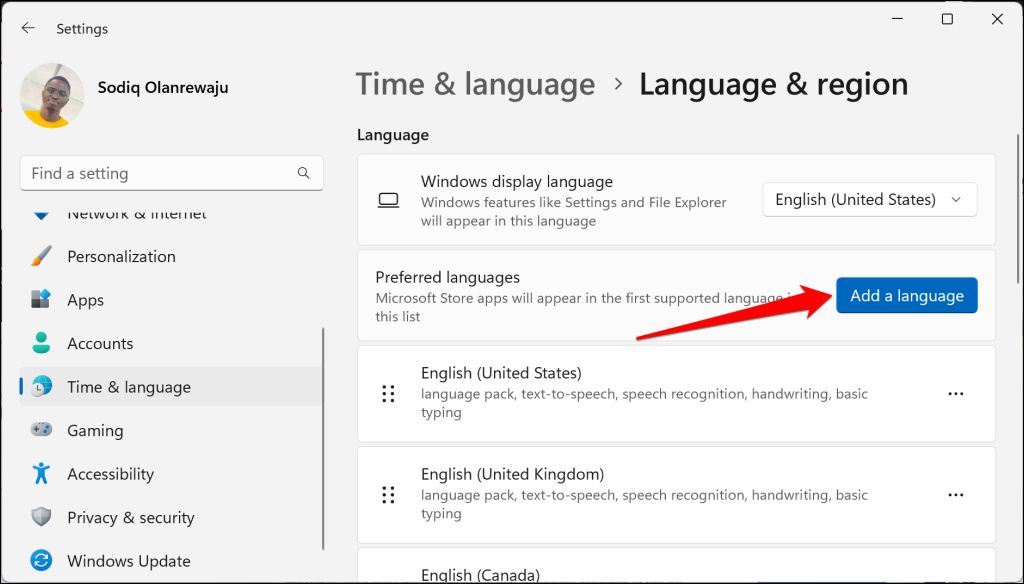Click the Time & language breadcrumb link

click(x=475, y=84)
